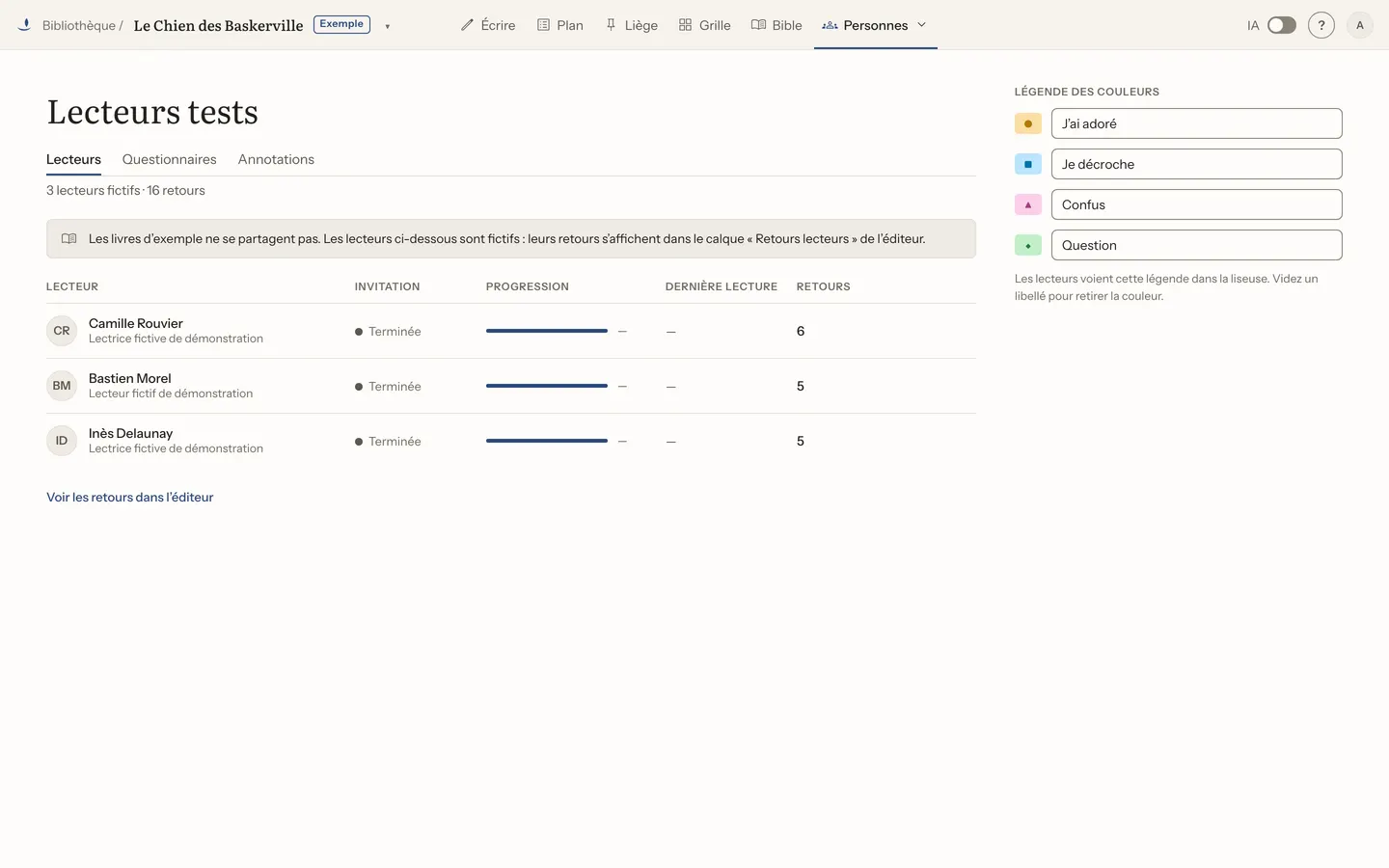Viewport: 1389px width, 868px height.
Task: Click the app logo icon beside Bibliothèque
Action: point(24,25)
